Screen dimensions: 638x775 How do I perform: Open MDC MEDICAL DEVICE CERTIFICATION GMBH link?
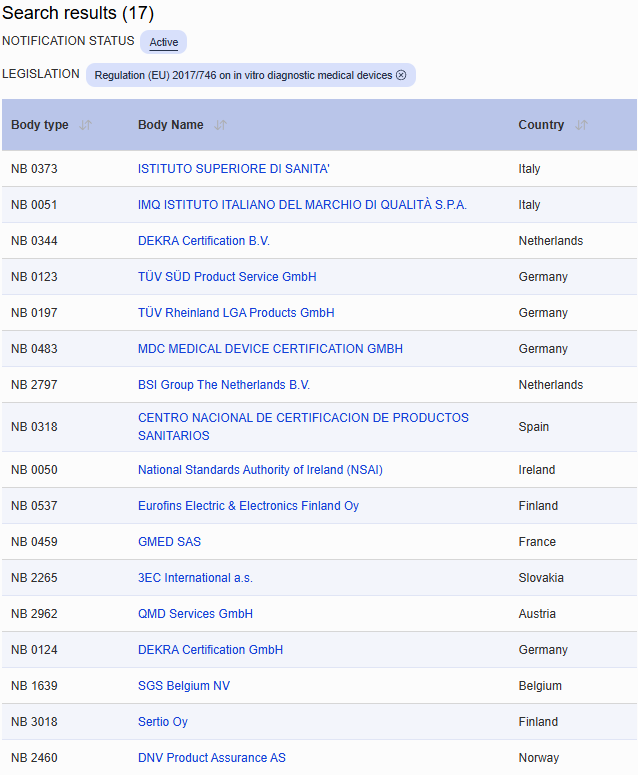[270, 349]
